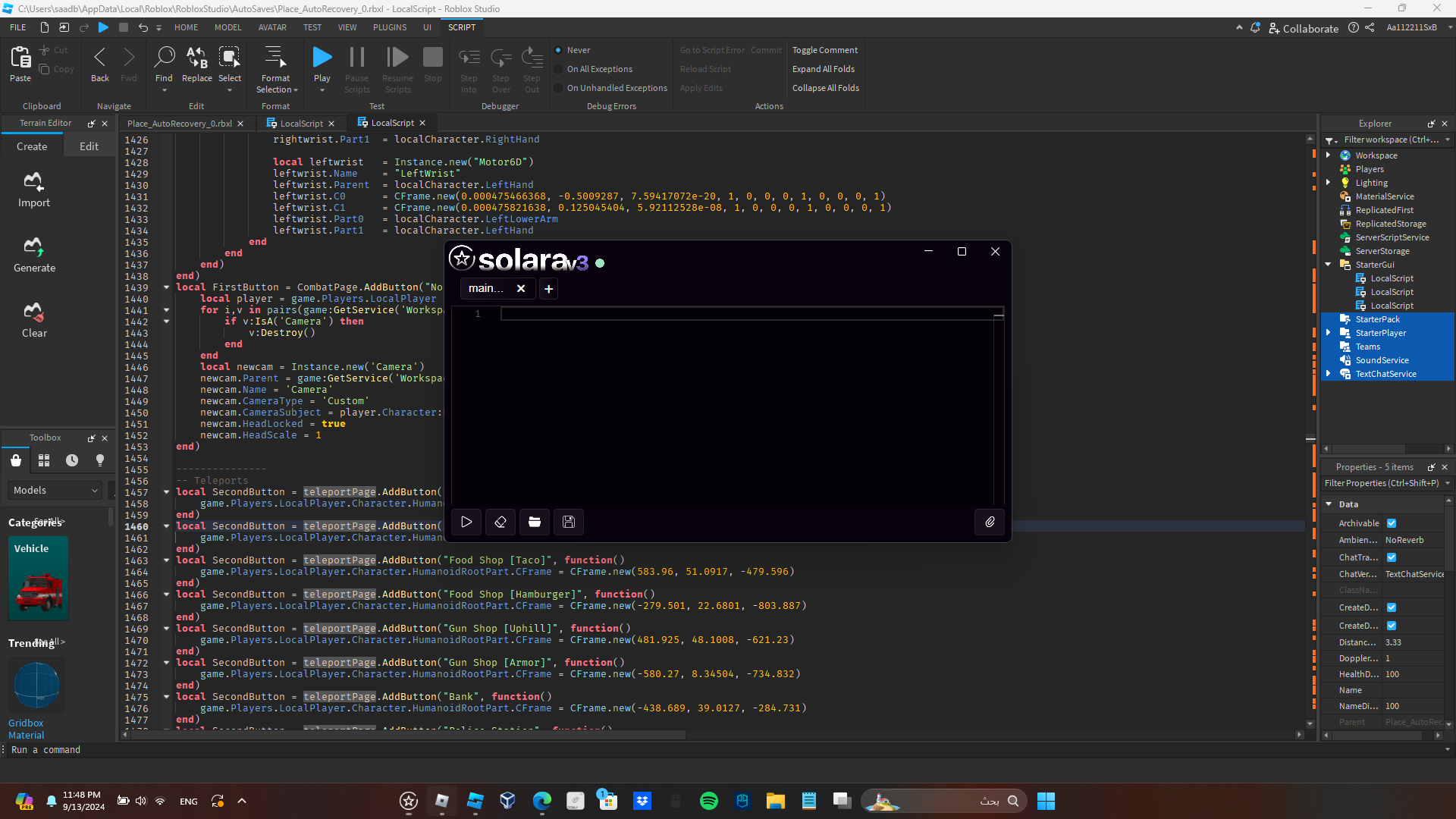Switch to the terrain Edit tab
1456x819 pixels.
(x=89, y=146)
